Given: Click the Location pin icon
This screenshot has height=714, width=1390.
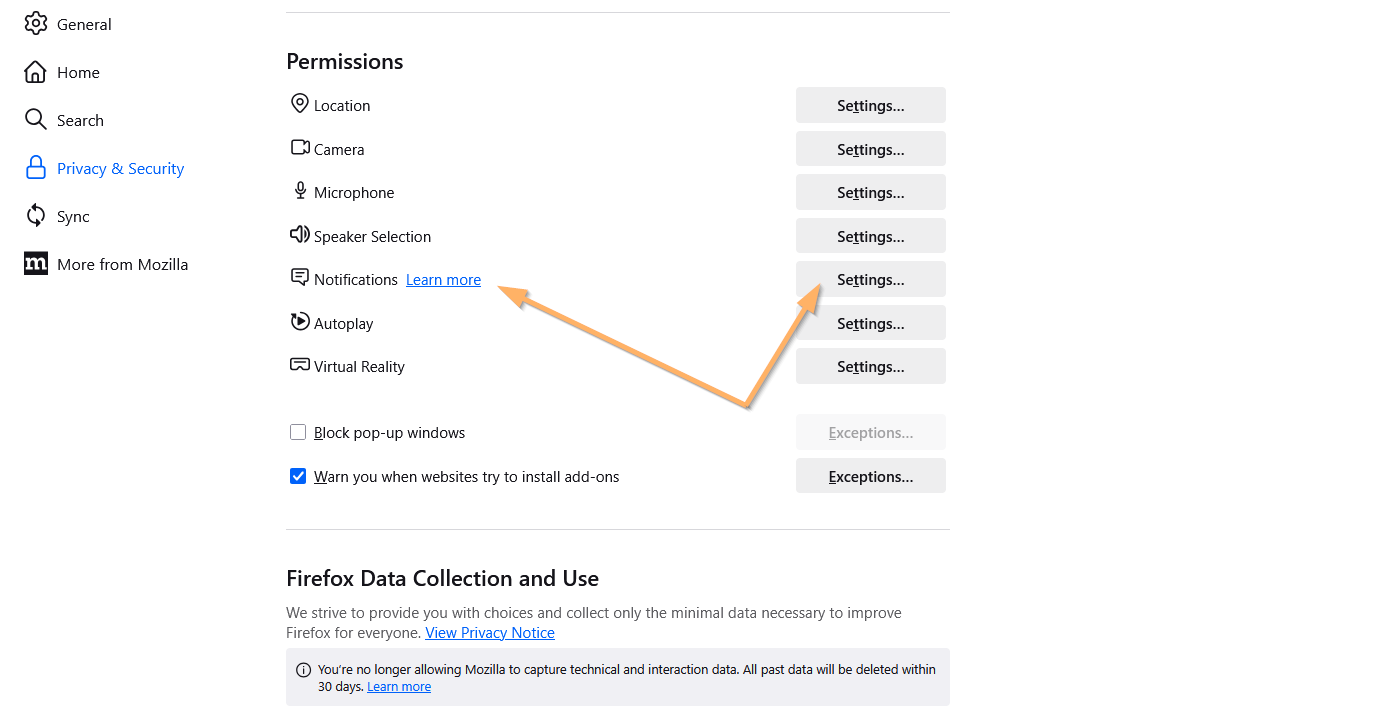Looking at the screenshot, I should (x=299, y=104).
